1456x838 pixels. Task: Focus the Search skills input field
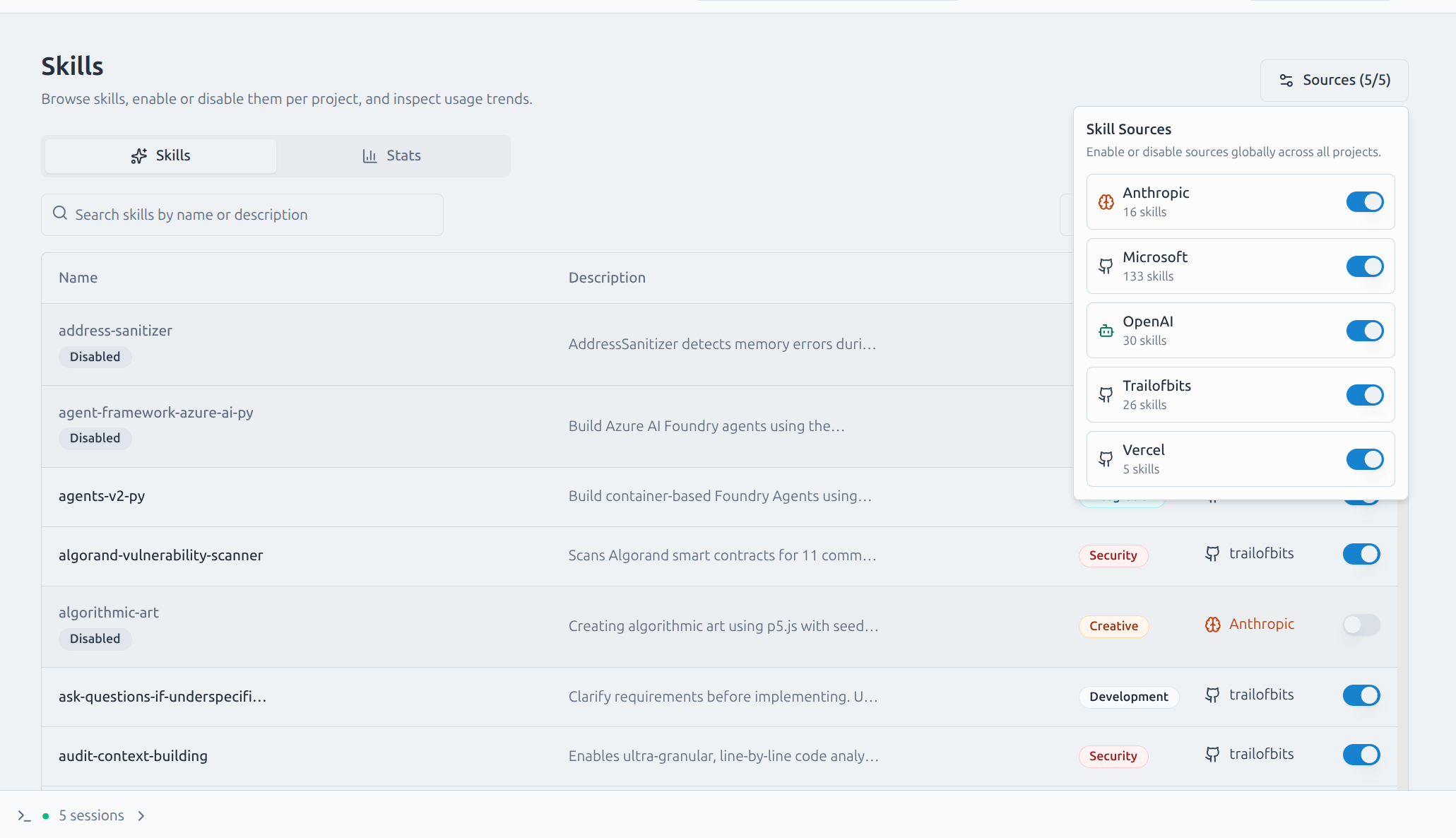click(242, 215)
